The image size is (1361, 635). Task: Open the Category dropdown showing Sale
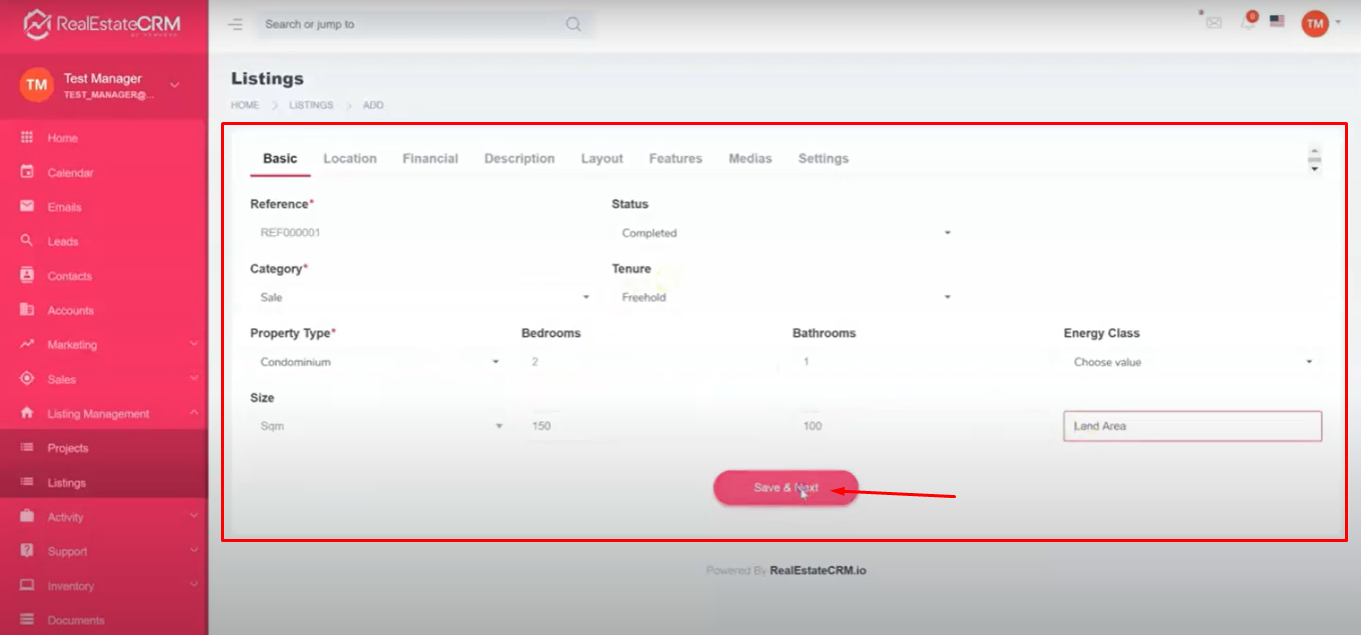coord(421,297)
